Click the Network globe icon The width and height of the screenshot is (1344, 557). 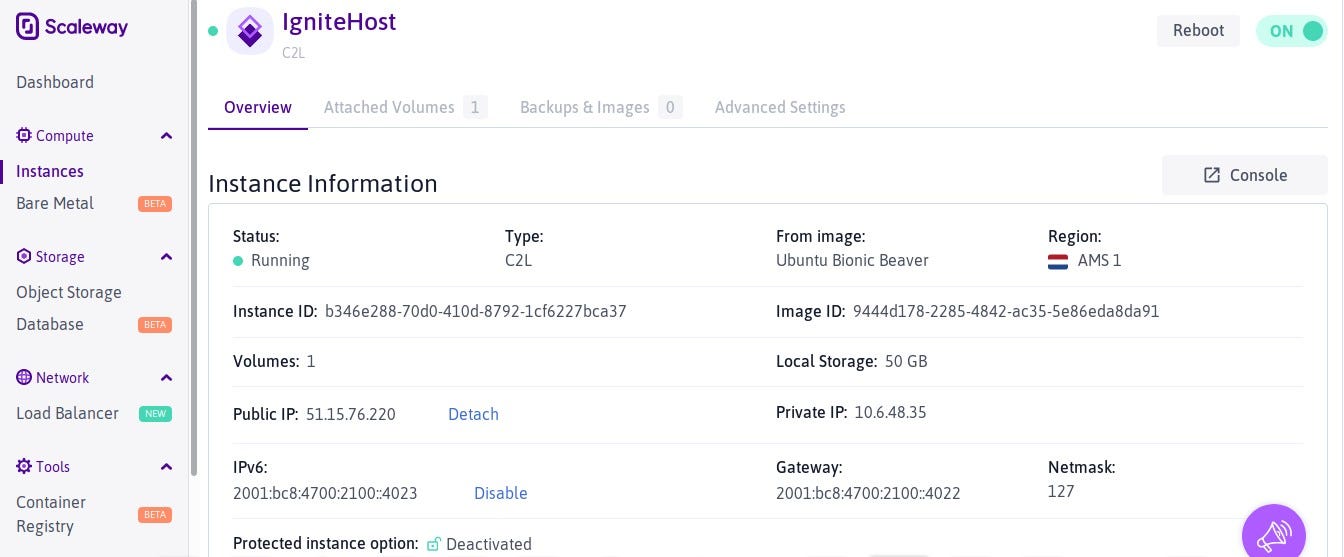[24, 377]
